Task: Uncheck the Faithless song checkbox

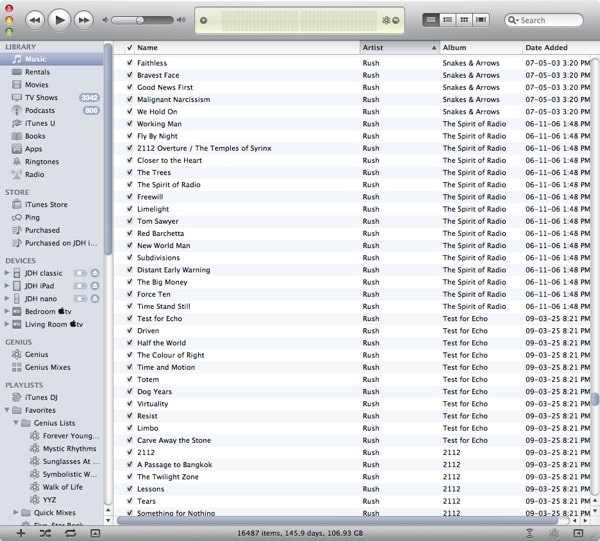Action: pyautogui.click(x=130, y=62)
